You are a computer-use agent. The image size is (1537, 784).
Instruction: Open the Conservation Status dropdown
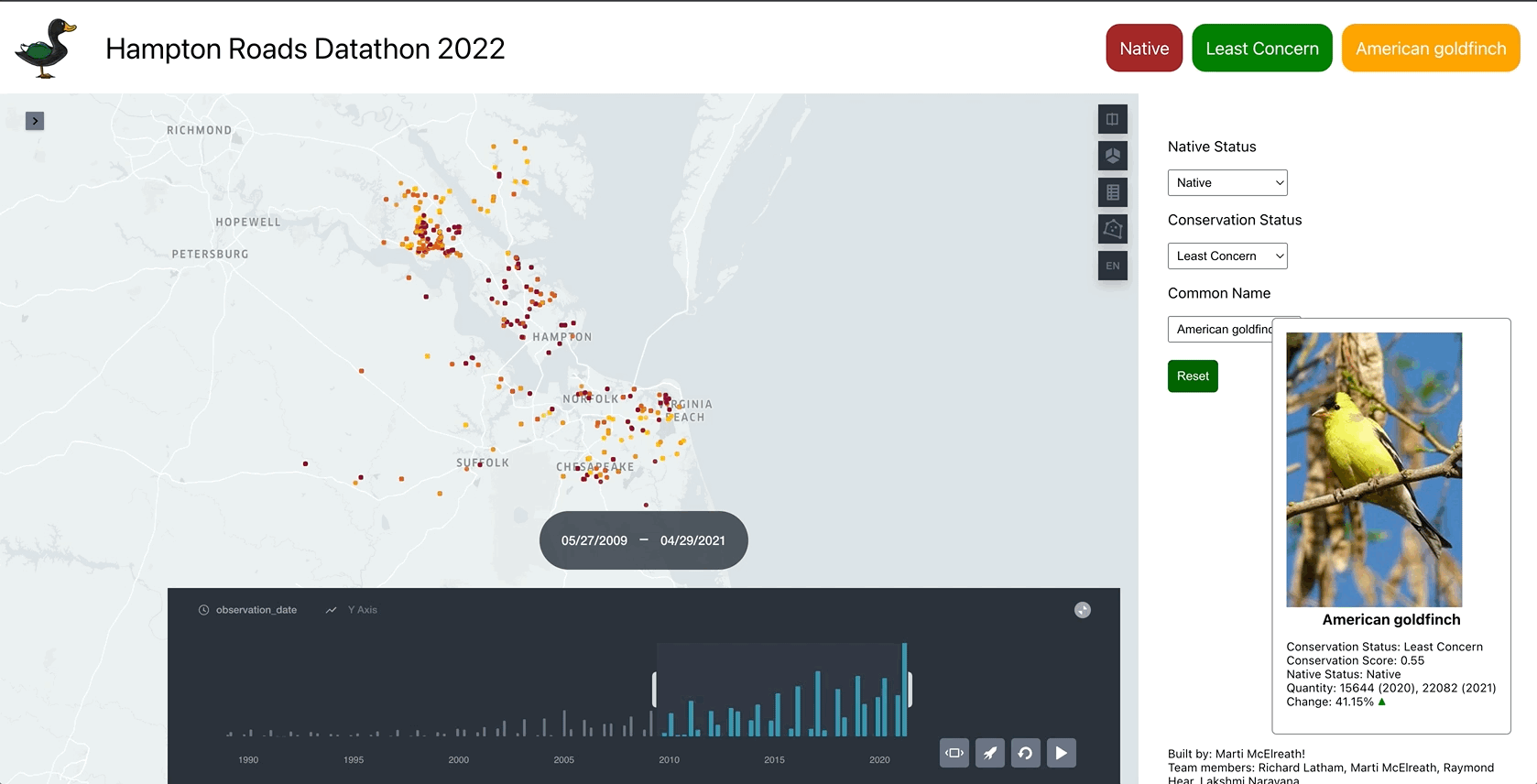click(x=1227, y=256)
